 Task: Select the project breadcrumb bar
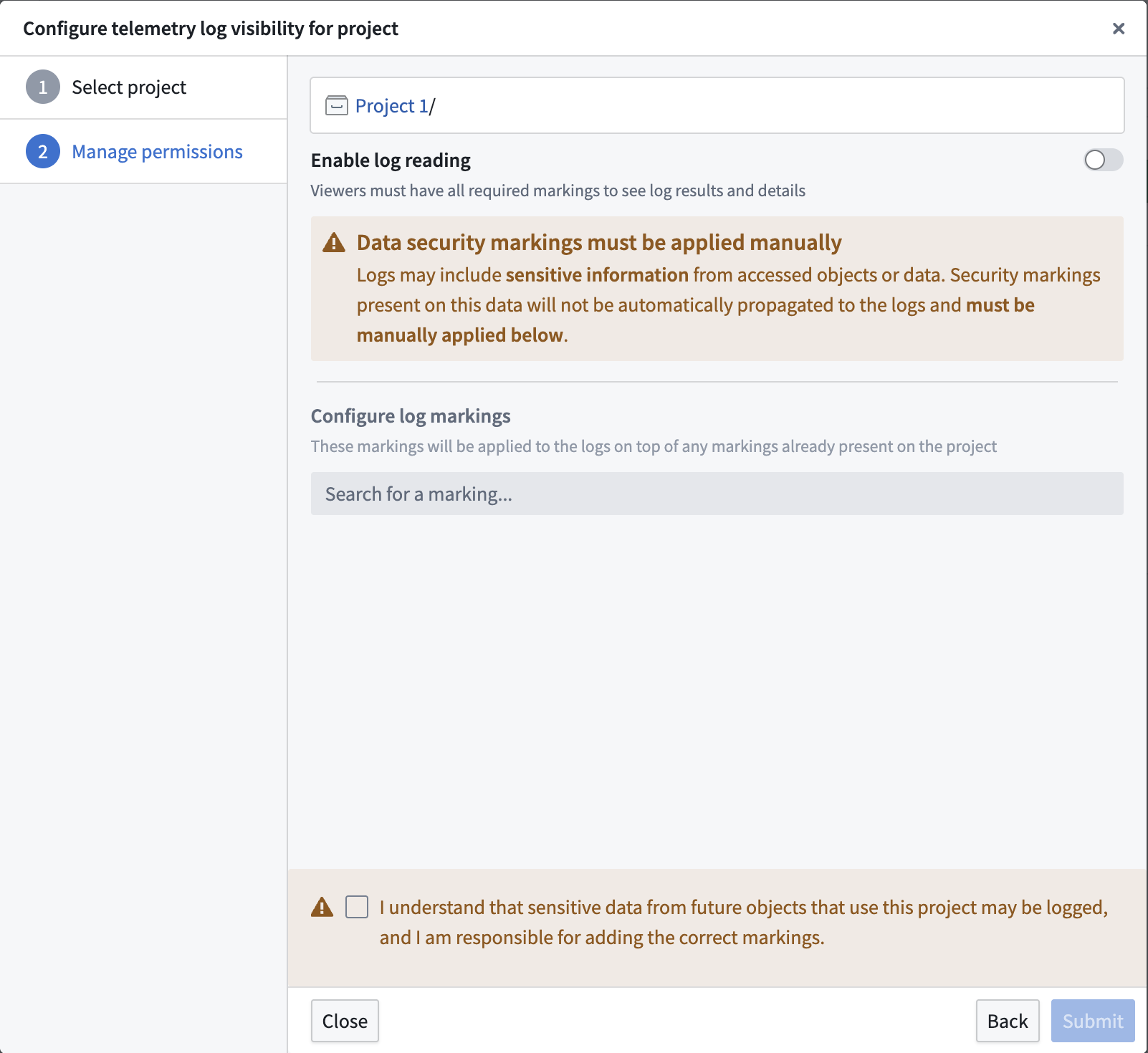point(716,105)
